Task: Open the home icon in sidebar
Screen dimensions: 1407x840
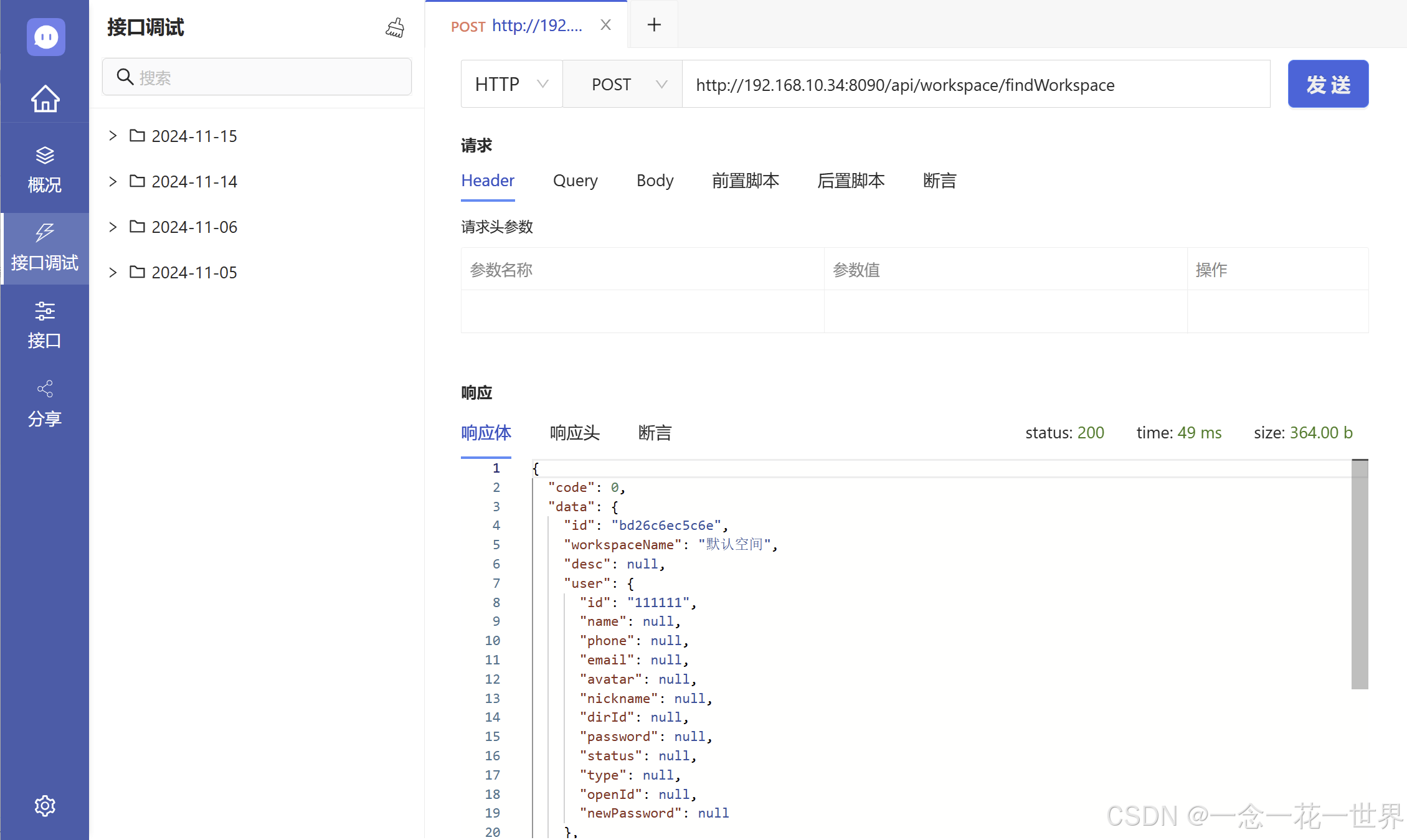Action: (x=45, y=98)
